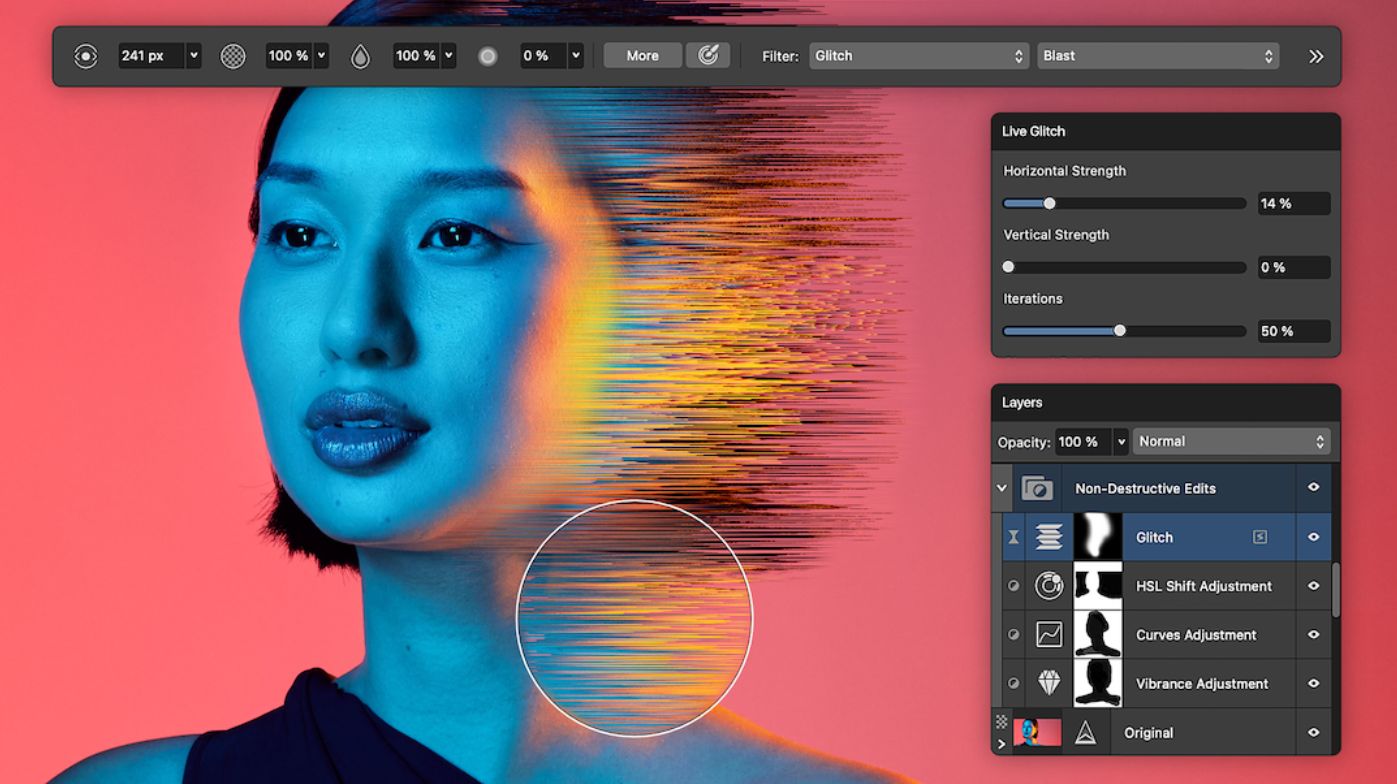Image resolution: width=1397 pixels, height=784 pixels.
Task: Open the Blast preset dropdown
Action: [x=1158, y=56]
